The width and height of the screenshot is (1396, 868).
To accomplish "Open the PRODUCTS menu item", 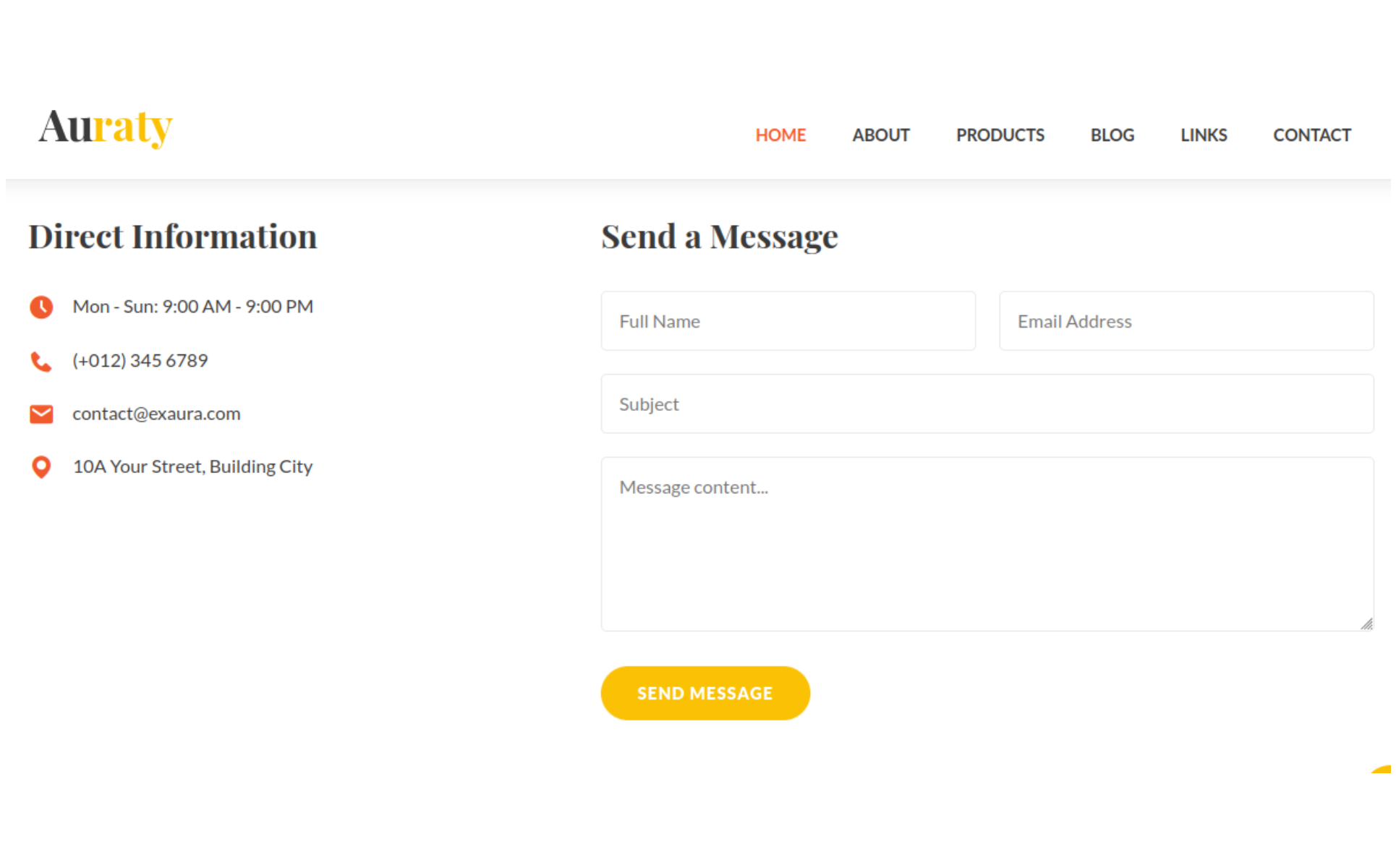I will pos(1000,135).
